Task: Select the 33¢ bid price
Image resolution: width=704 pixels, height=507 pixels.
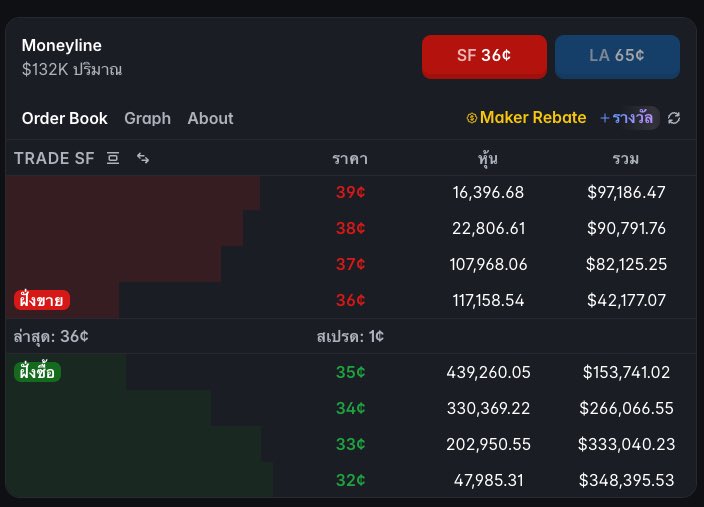Action: point(351,444)
